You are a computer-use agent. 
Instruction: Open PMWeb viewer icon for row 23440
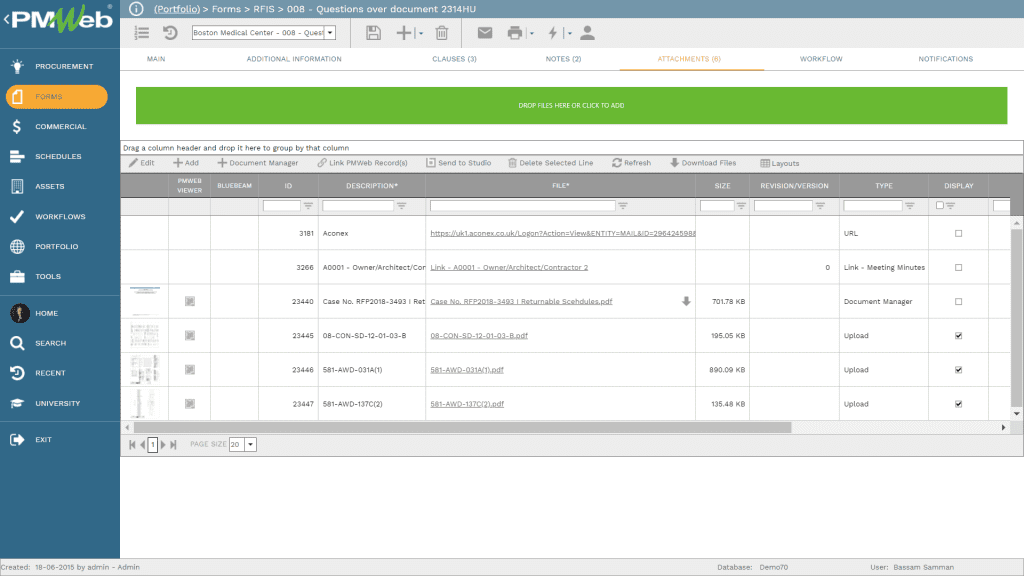[x=189, y=301]
